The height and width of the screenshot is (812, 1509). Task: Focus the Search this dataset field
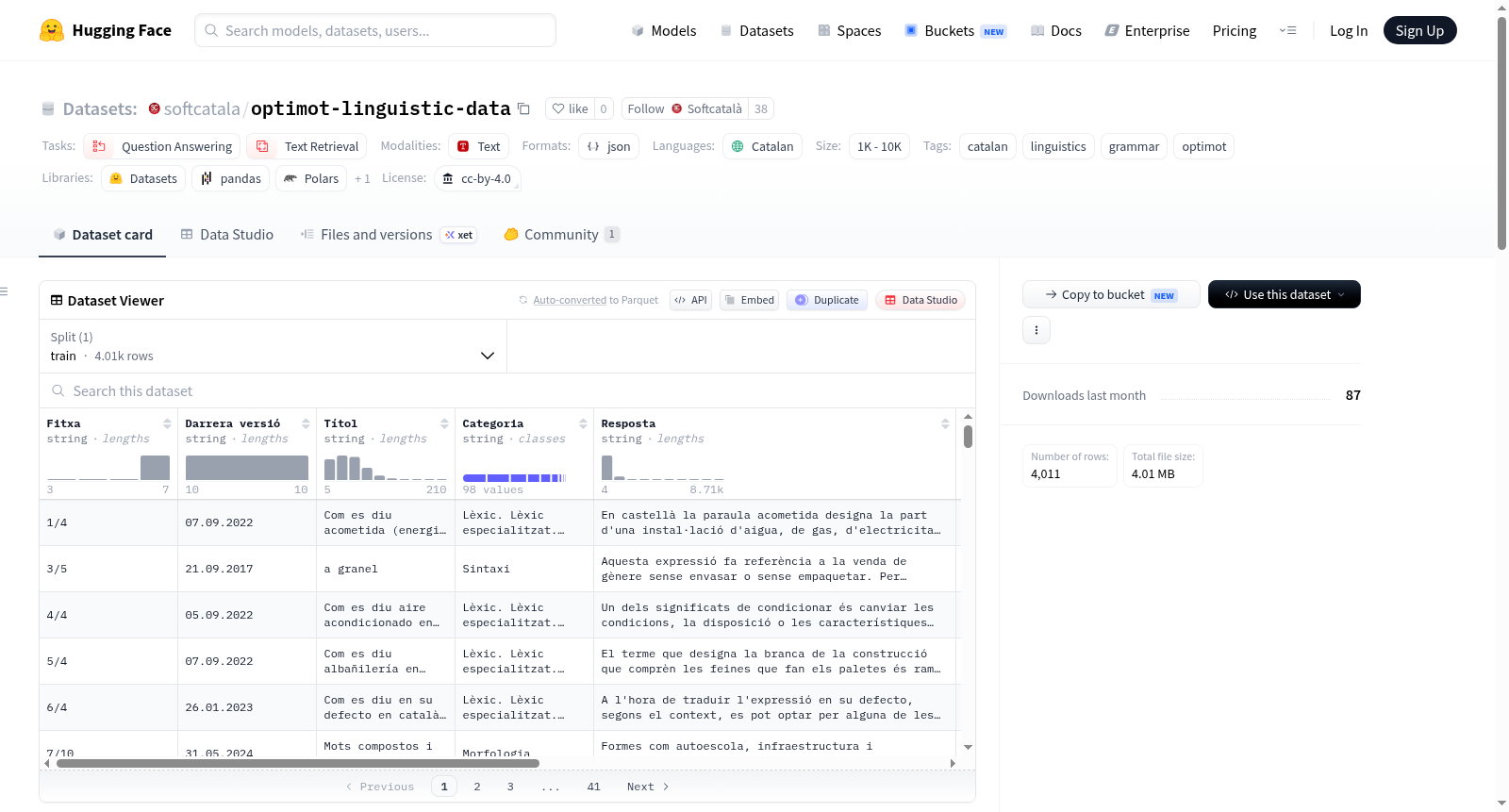click(507, 390)
